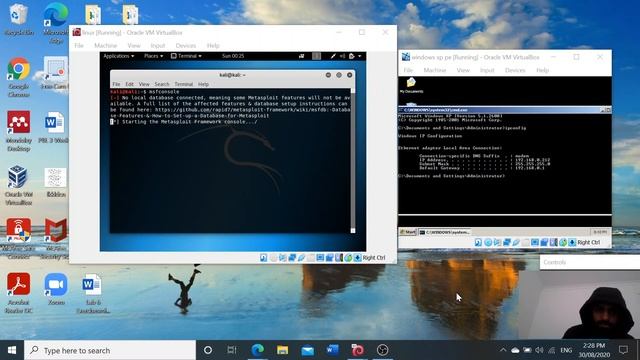Click keyboard capture arrow icon in linux VM status bar
Screen dimensions: 640x360
tap(358, 258)
